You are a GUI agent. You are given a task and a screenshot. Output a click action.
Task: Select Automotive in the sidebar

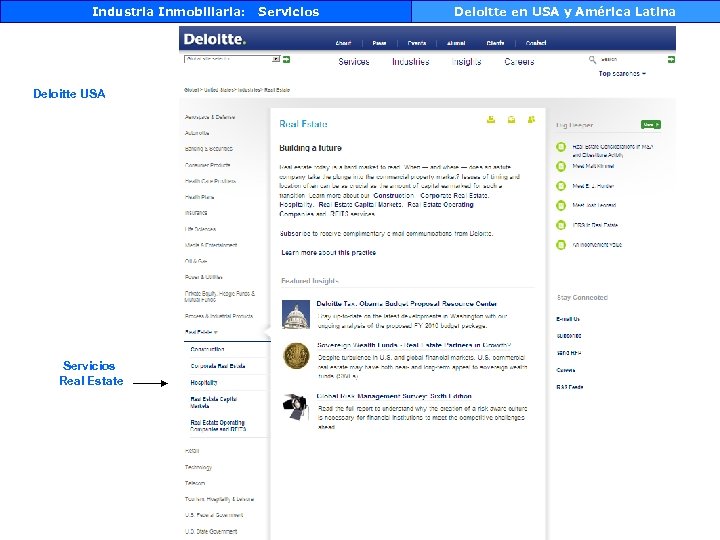197,133
